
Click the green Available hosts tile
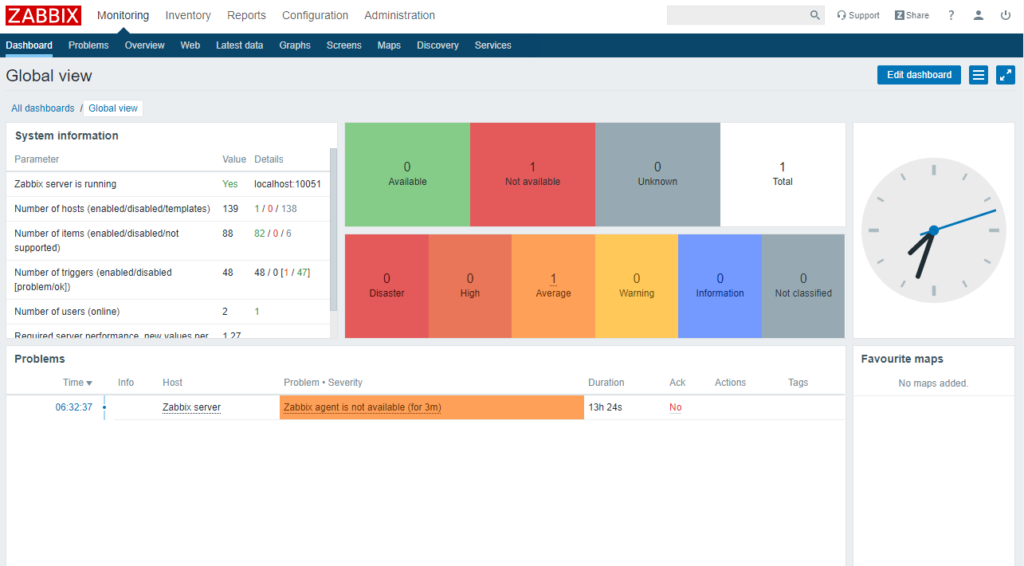[407, 174]
